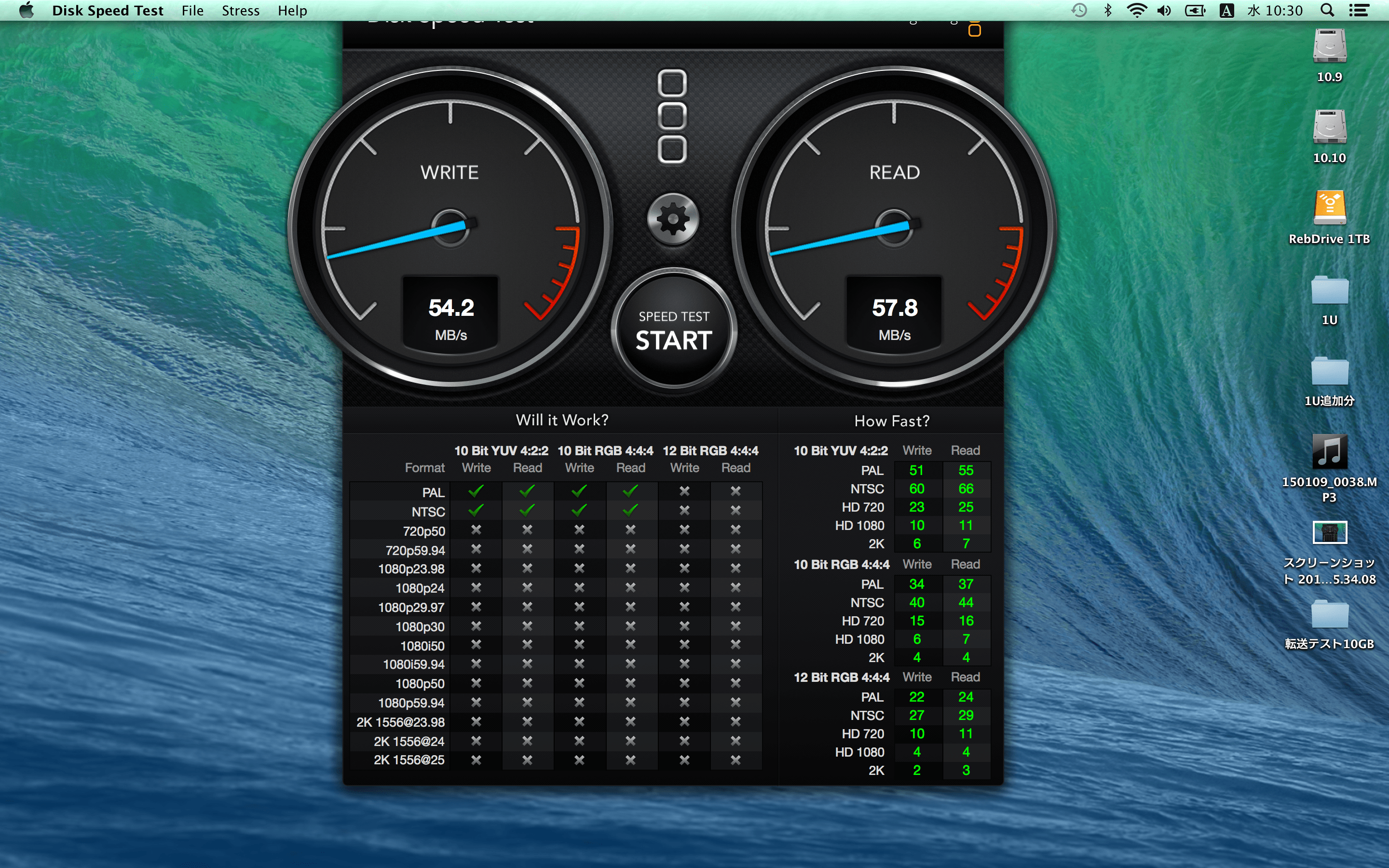1389x868 pixels.
Task: Click YUV PAL write value 51
Action: (917, 470)
